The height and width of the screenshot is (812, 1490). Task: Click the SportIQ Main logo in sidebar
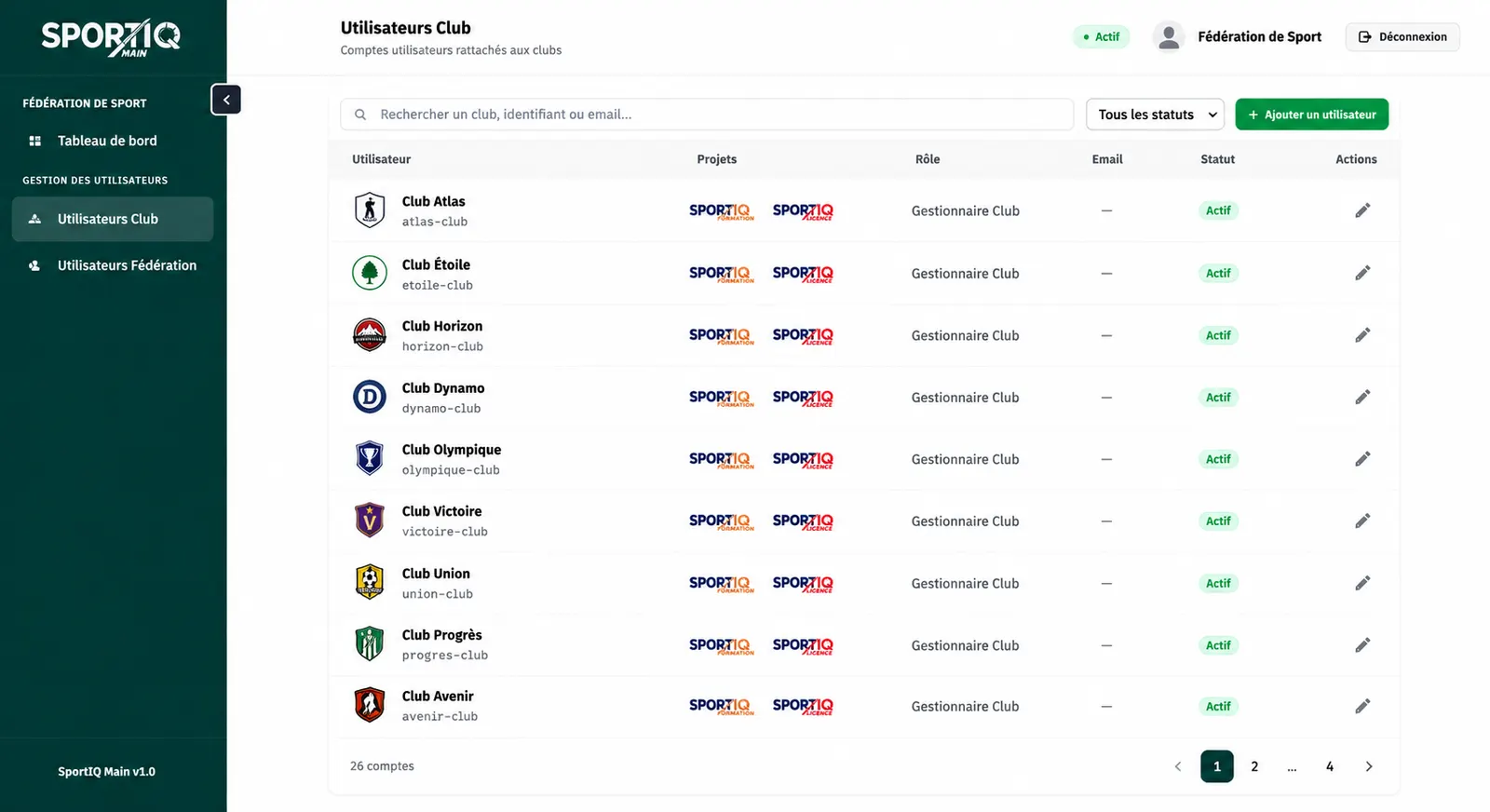click(111, 38)
